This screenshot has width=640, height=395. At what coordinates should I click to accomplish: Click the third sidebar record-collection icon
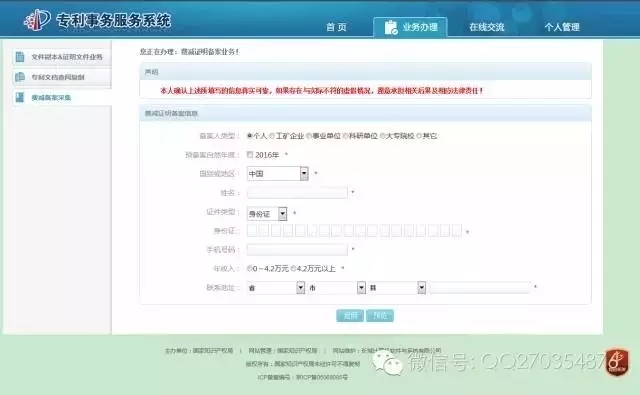point(20,97)
